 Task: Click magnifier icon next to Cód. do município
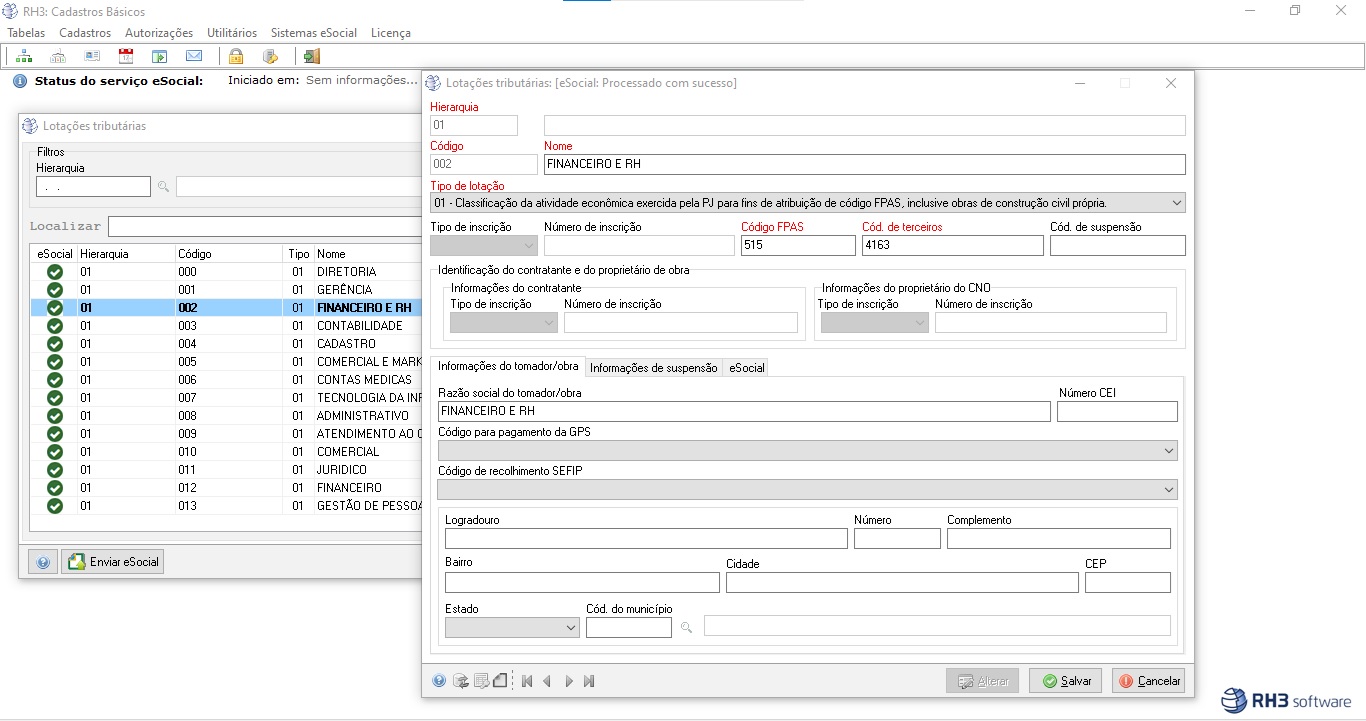[686, 627]
